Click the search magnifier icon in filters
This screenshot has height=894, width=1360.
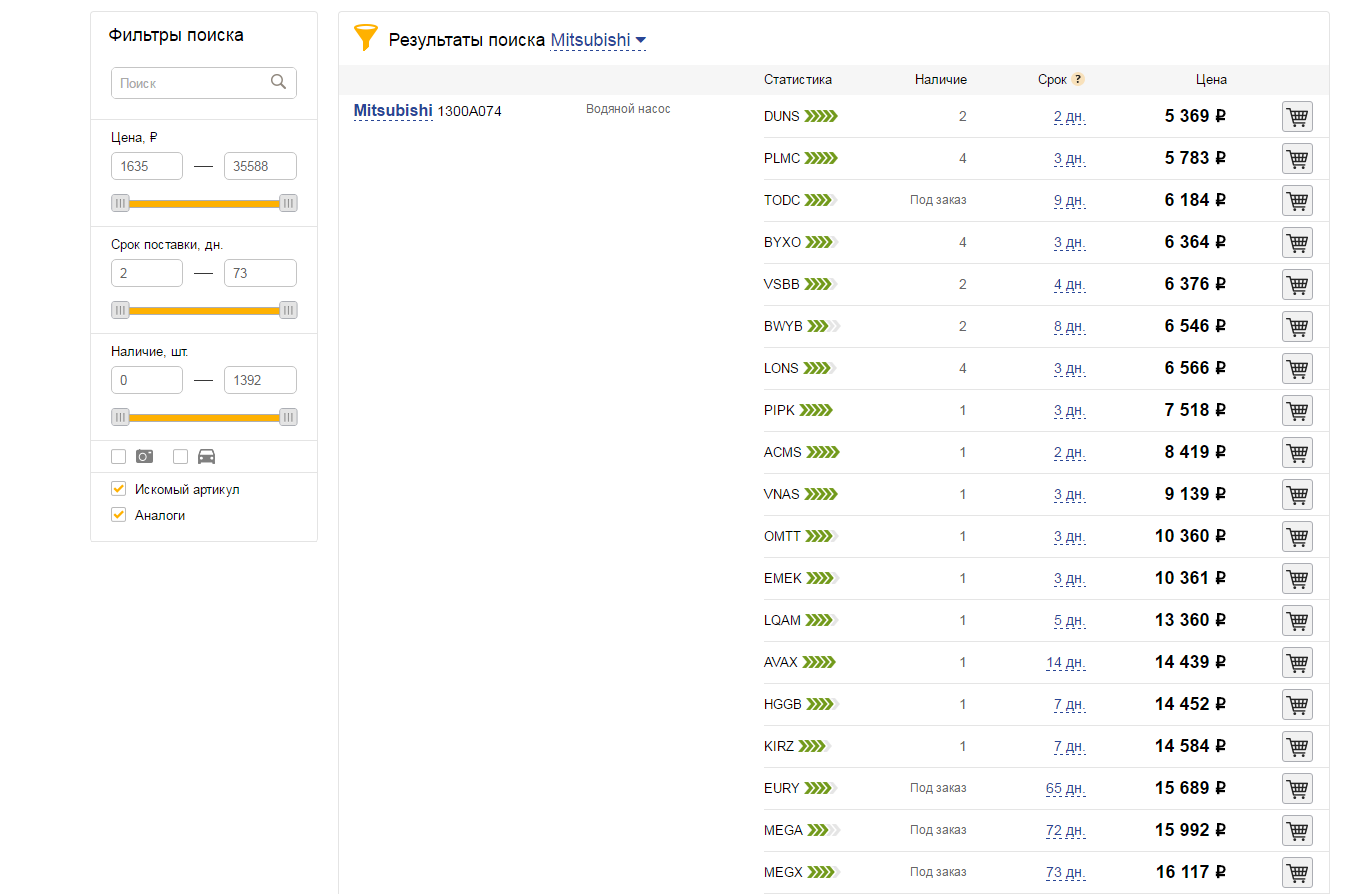point(279,83)
